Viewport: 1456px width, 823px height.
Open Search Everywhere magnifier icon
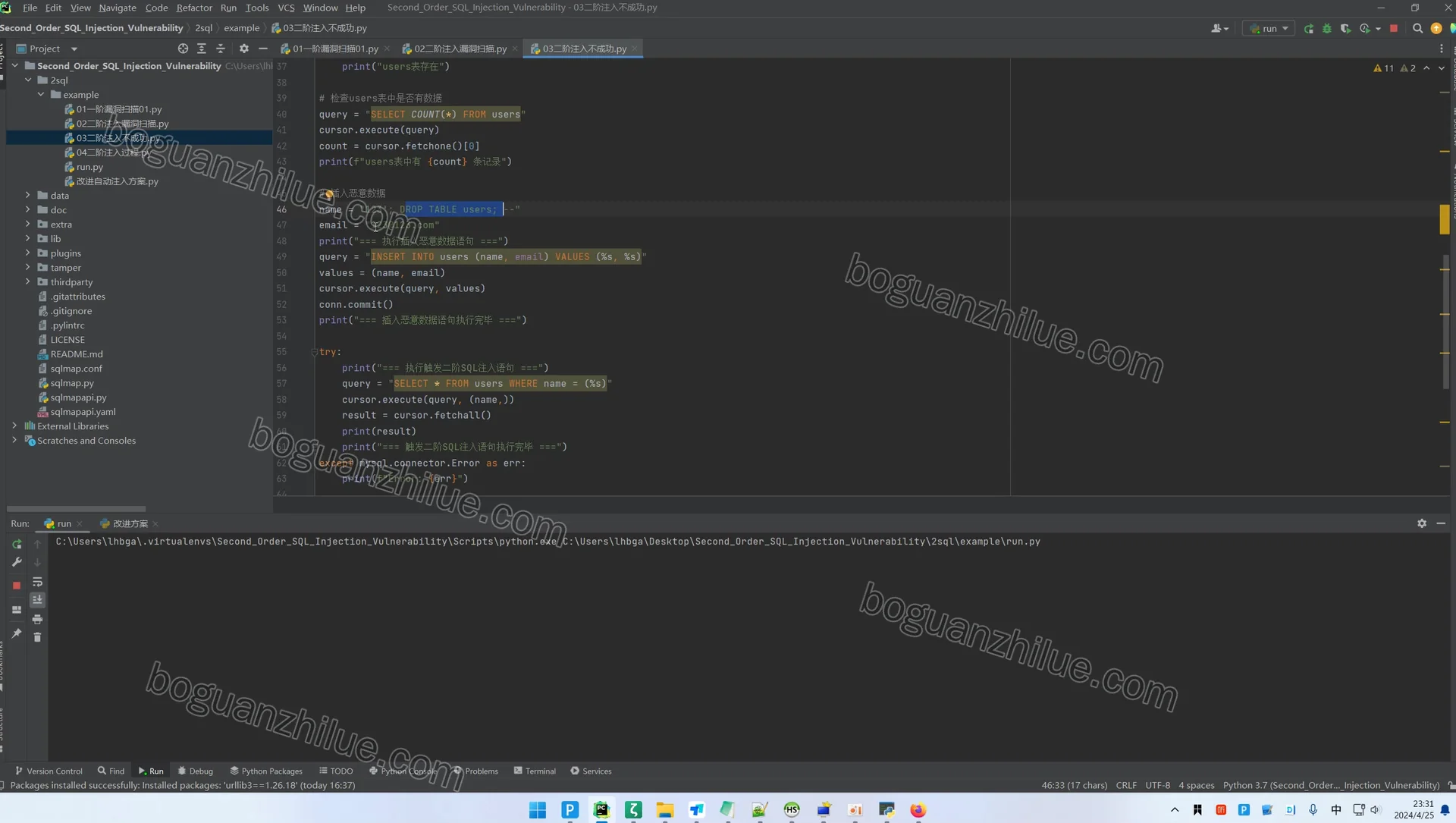(1417, 28)
